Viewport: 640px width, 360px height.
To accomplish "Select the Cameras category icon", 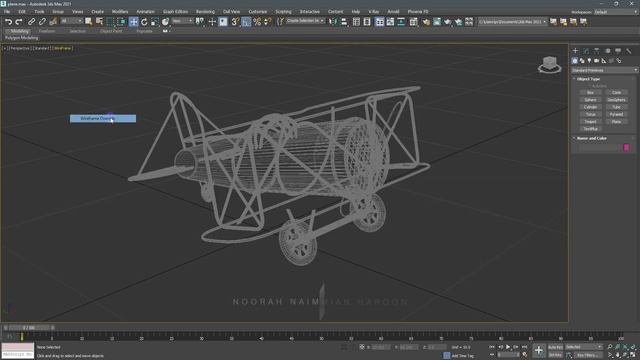I will 596,61.
